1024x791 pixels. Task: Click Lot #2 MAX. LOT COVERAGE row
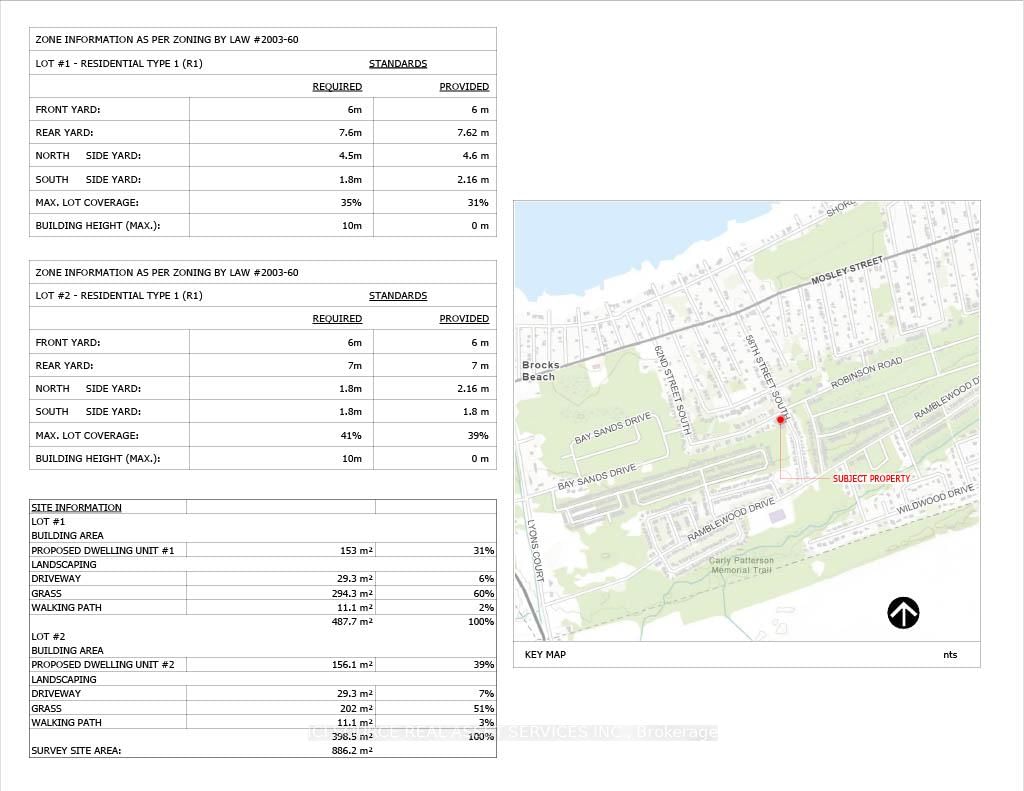tap(263, 435)
